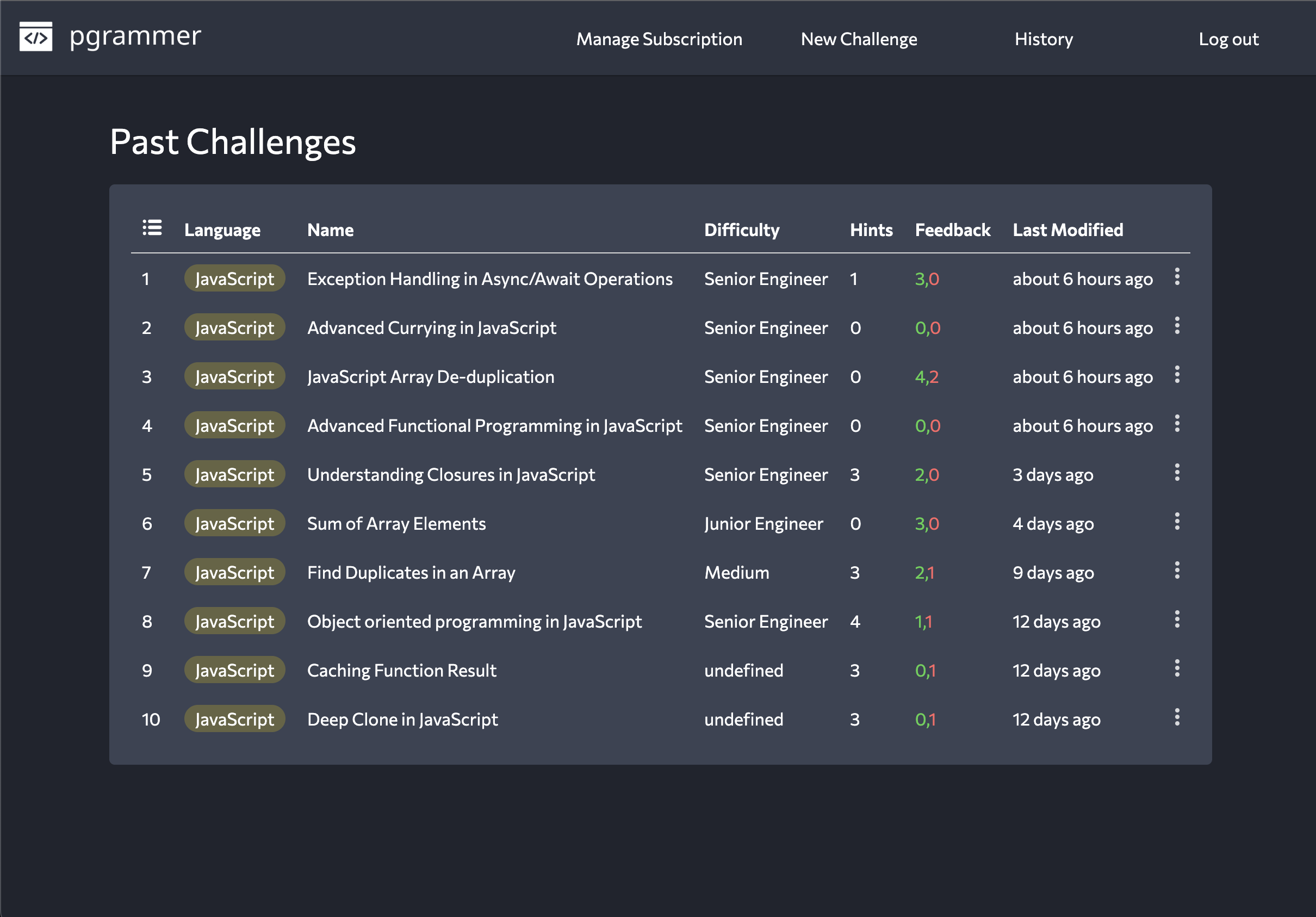
Task: Go to the History nav item
Action: (x=1043, y=39)
